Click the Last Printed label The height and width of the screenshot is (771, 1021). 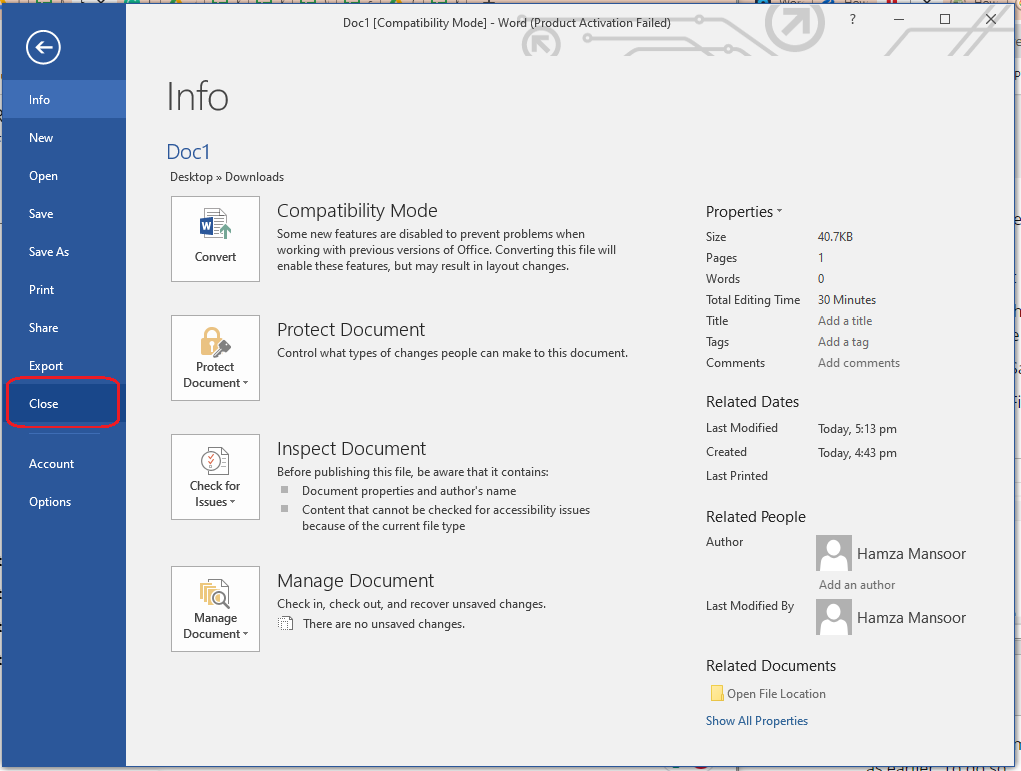[736, 476]
